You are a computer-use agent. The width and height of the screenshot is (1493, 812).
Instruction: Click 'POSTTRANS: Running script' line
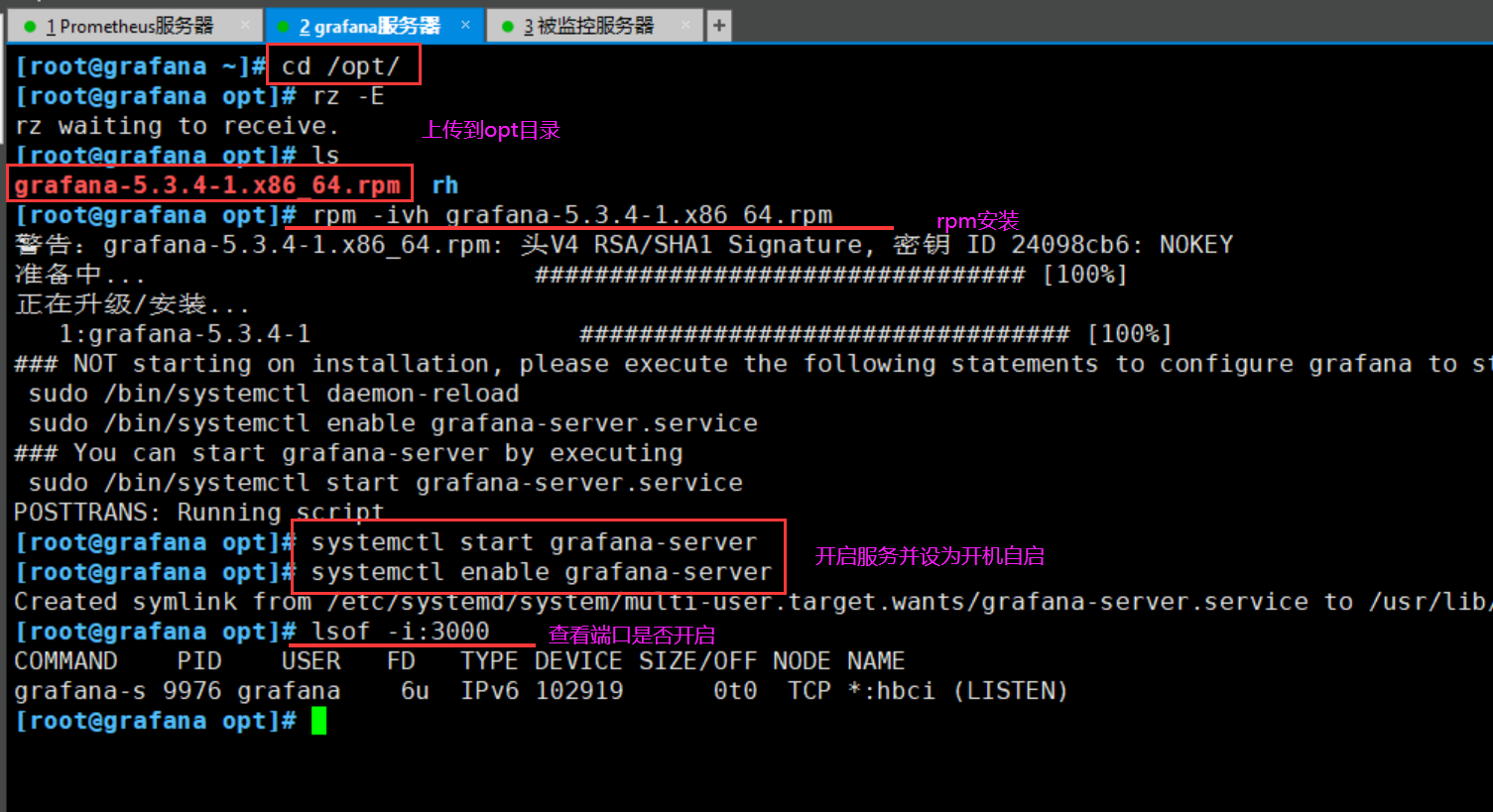coord(198,513)
